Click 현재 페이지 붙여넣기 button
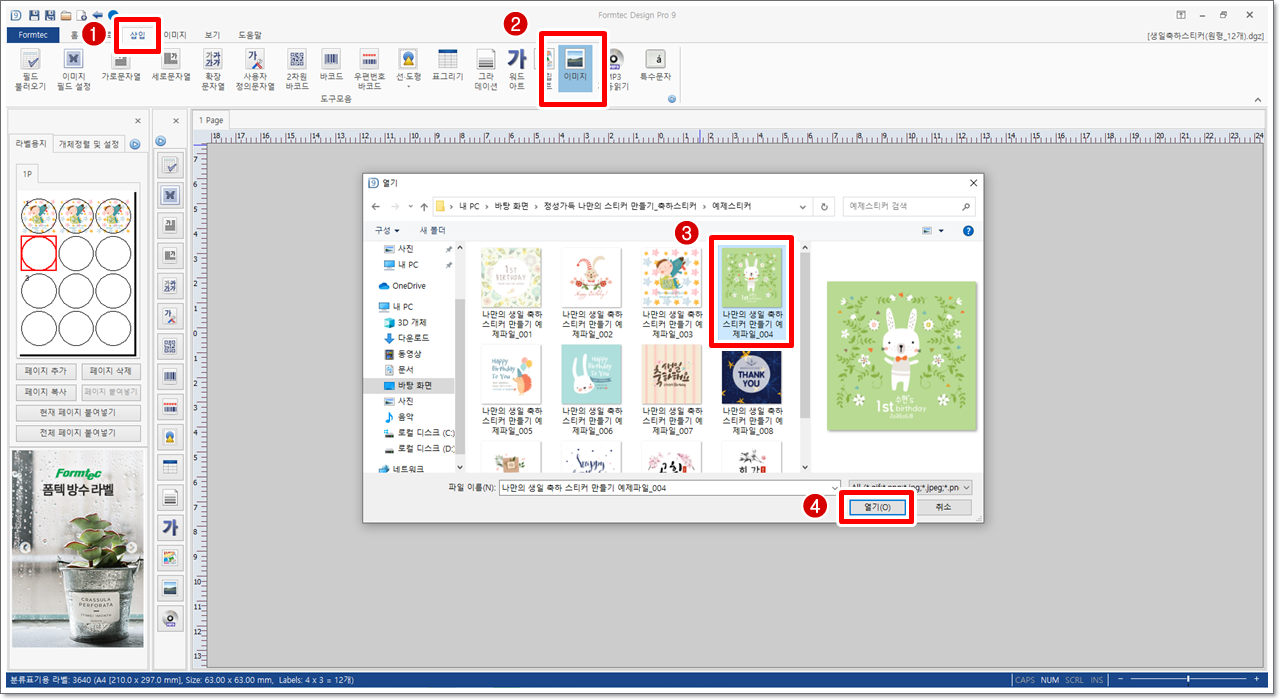This screenshot has height=700, width=1280. [x=78, y=413]
